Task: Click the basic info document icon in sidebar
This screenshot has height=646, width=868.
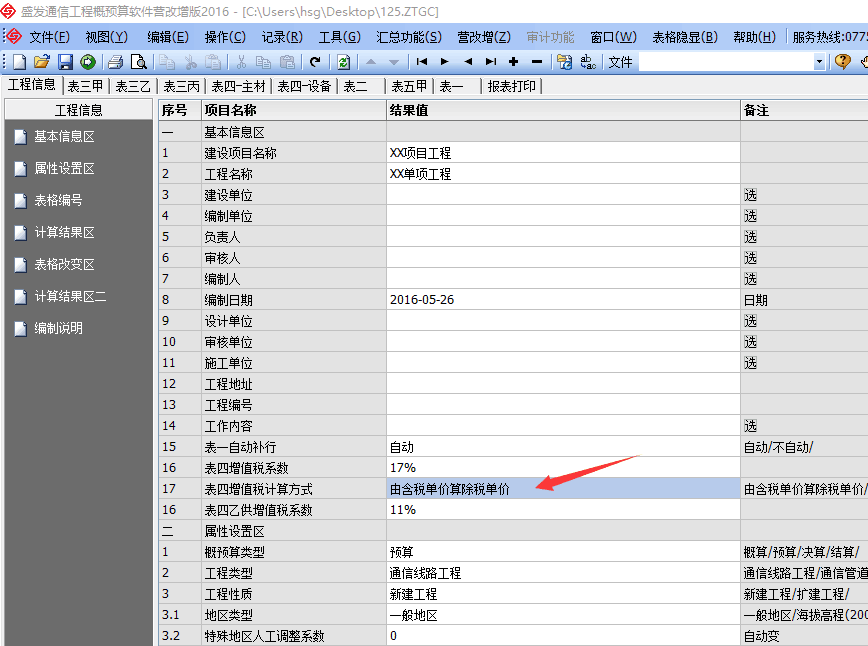Action: [20, 137]
